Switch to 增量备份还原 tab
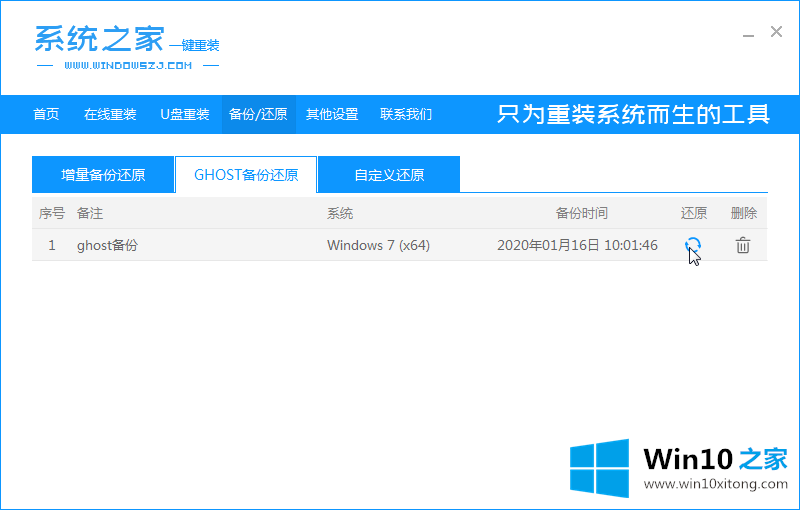This screenshot has width=800, height=510. (x=103, y=174)
